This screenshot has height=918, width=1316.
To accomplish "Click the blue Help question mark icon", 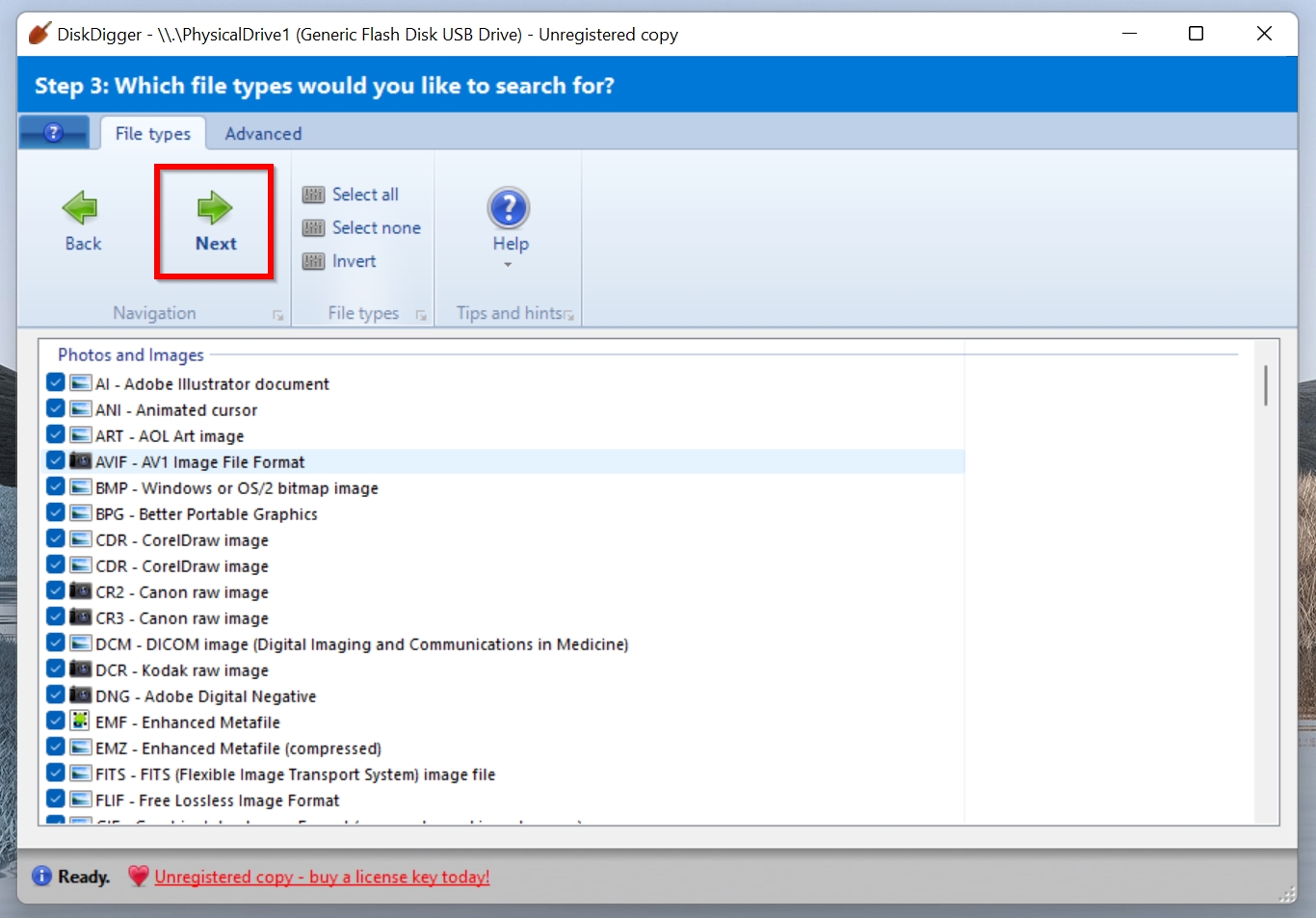I will pos(509,208).
